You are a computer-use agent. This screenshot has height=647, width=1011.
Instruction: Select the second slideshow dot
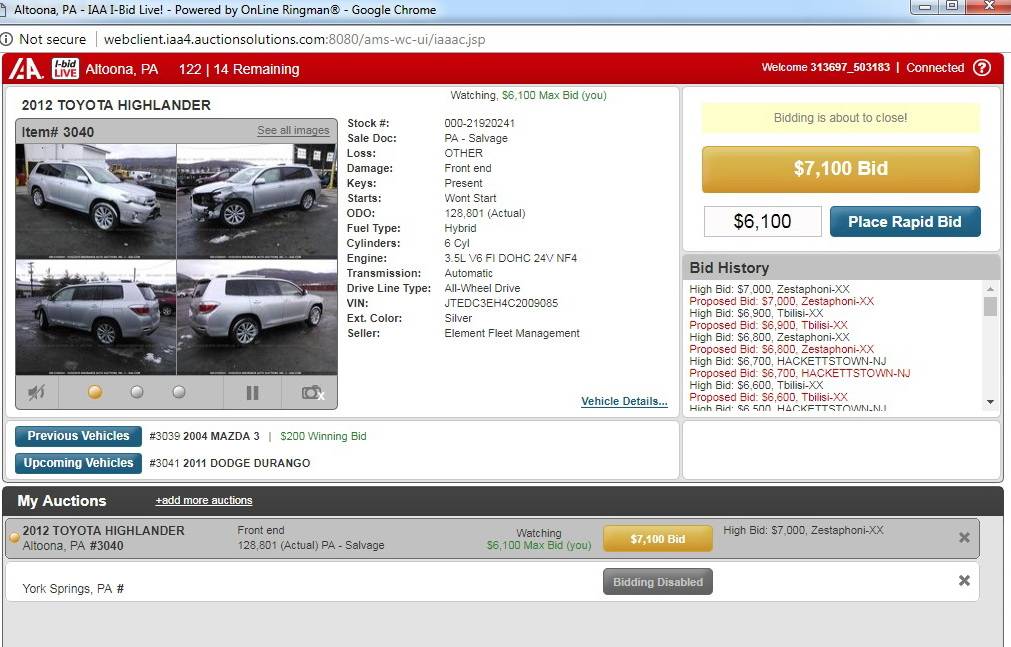137,392
